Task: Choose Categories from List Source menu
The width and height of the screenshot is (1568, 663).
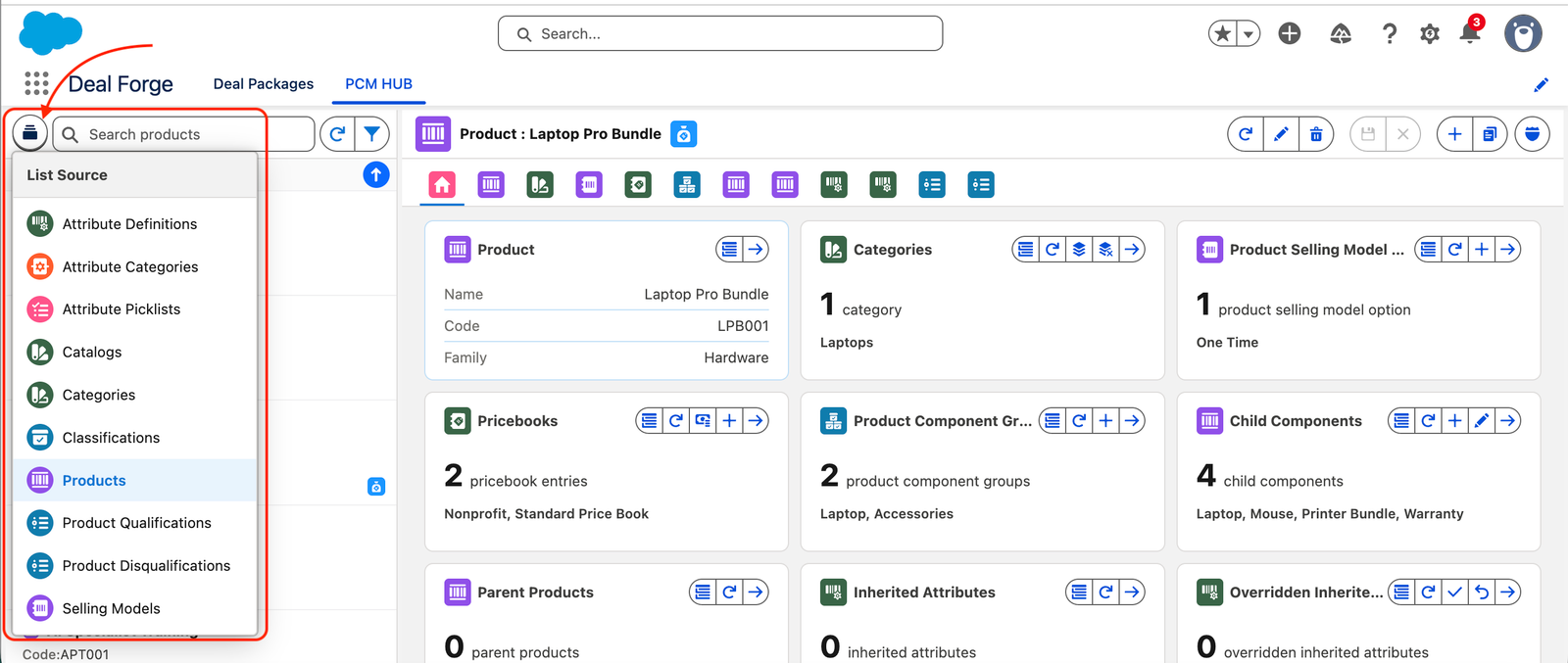Action: click(135, 395)
